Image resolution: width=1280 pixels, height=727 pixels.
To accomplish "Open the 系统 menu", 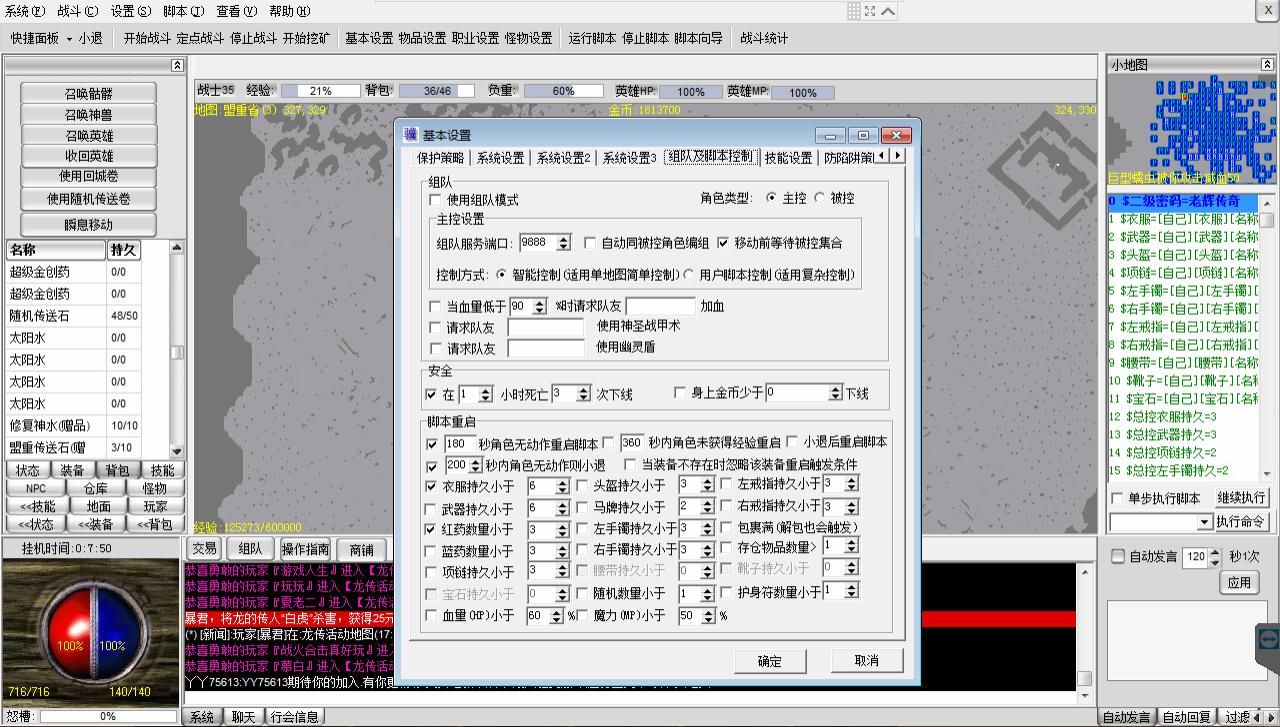I will point(25,11).
